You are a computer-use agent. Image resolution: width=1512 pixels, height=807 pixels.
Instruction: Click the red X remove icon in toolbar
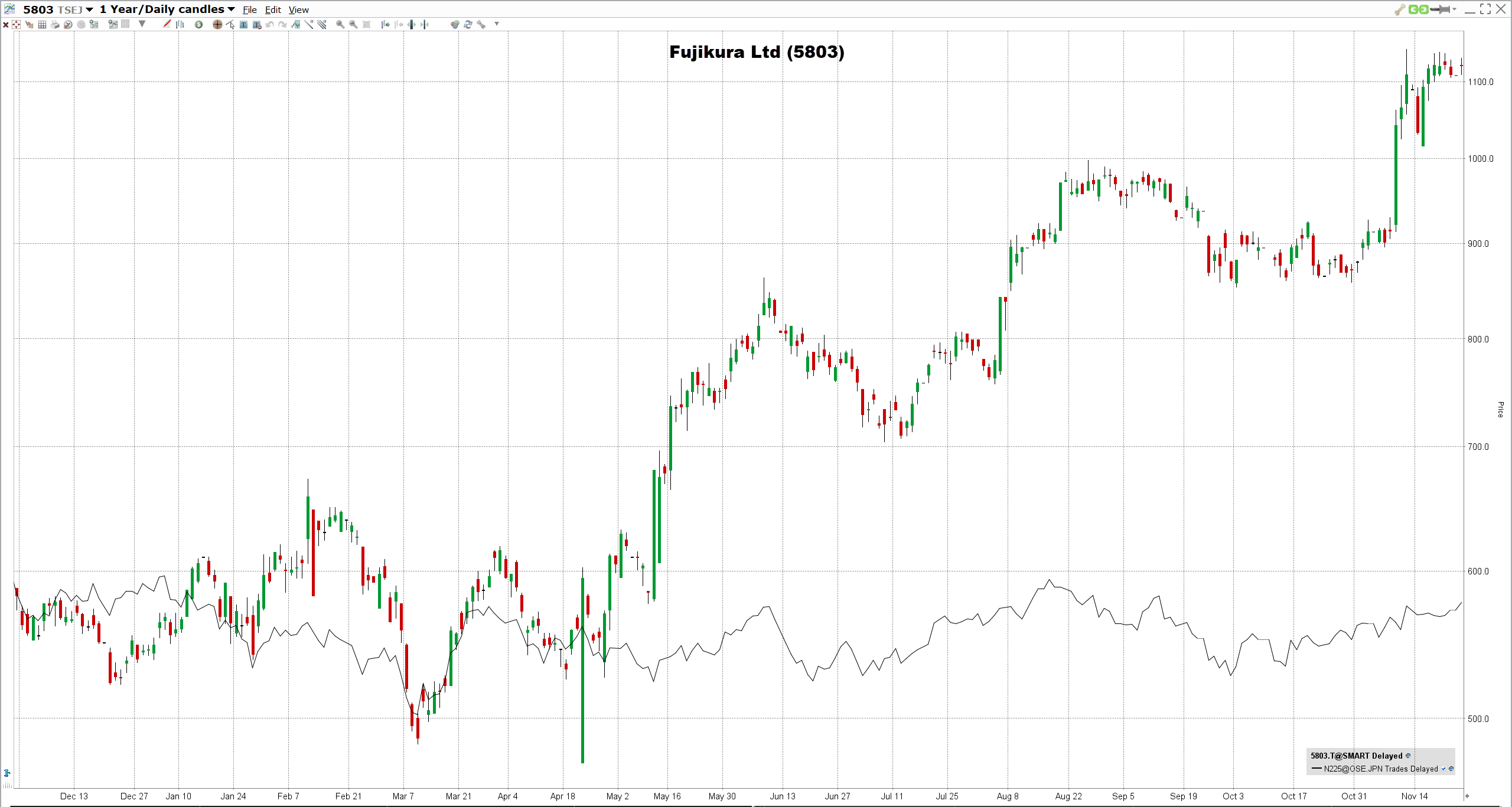tap(6, 24)
